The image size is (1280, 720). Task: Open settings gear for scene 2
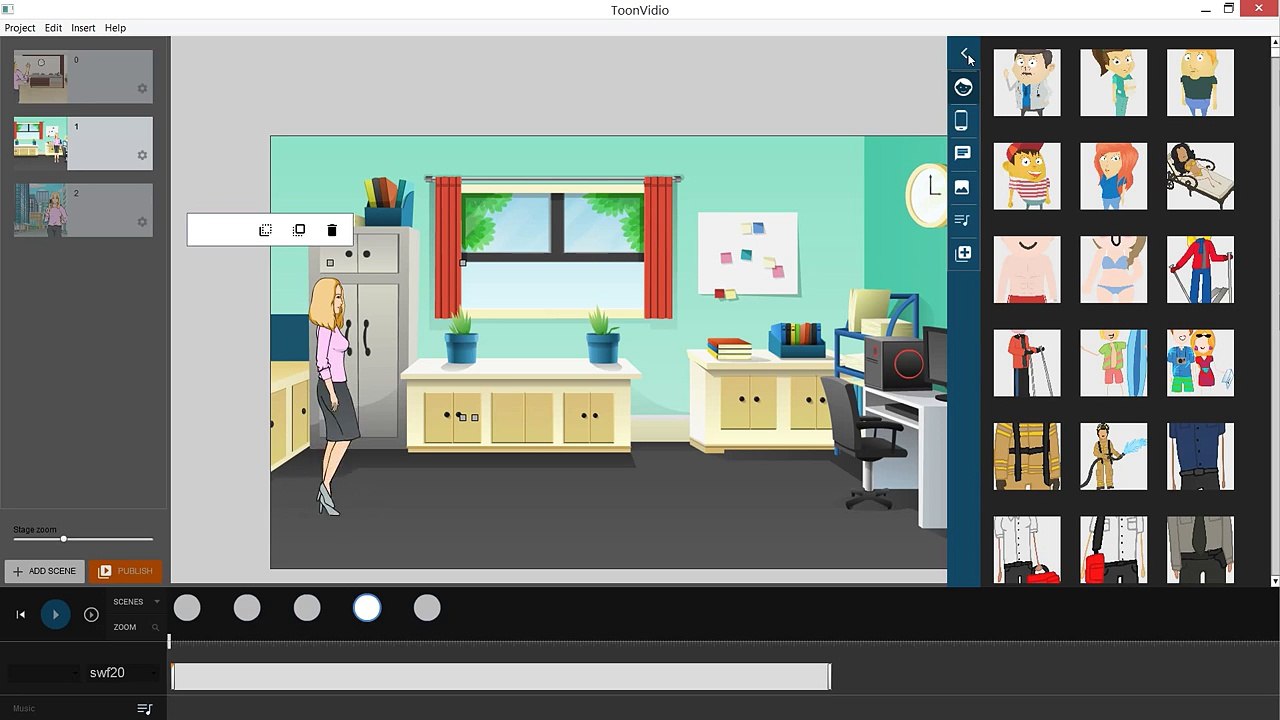click(x=142, y=222)
